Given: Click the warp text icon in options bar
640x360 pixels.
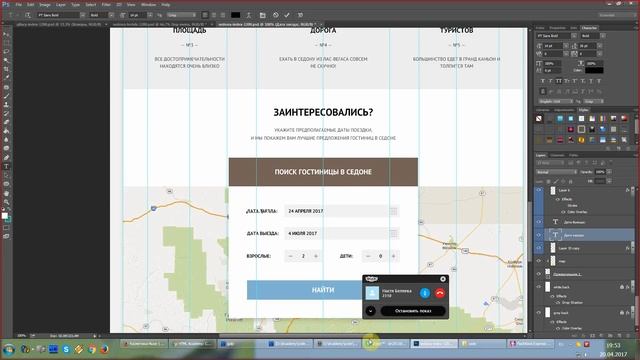Looking at the screenshot, I should [249, 15].
